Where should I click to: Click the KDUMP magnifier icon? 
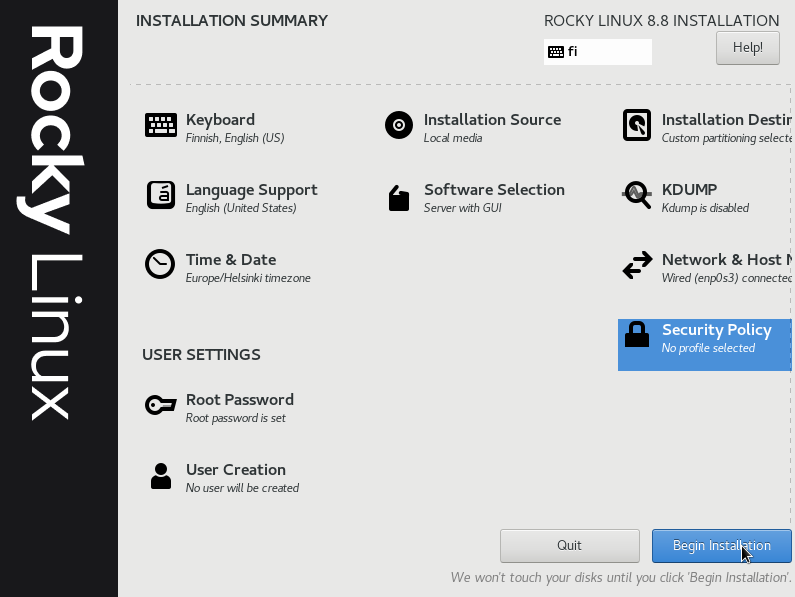click(x=637, y=195)
